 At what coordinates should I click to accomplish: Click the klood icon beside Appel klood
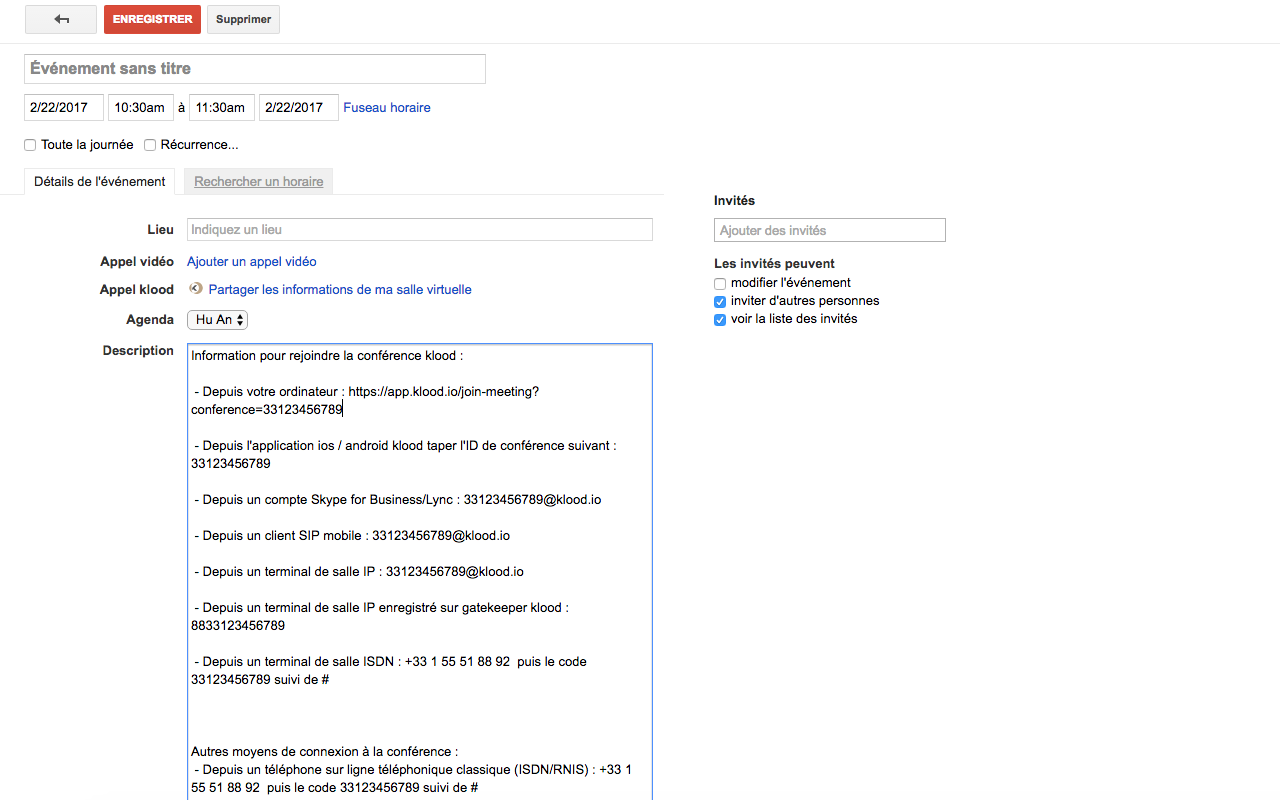(x=196, y=289)
